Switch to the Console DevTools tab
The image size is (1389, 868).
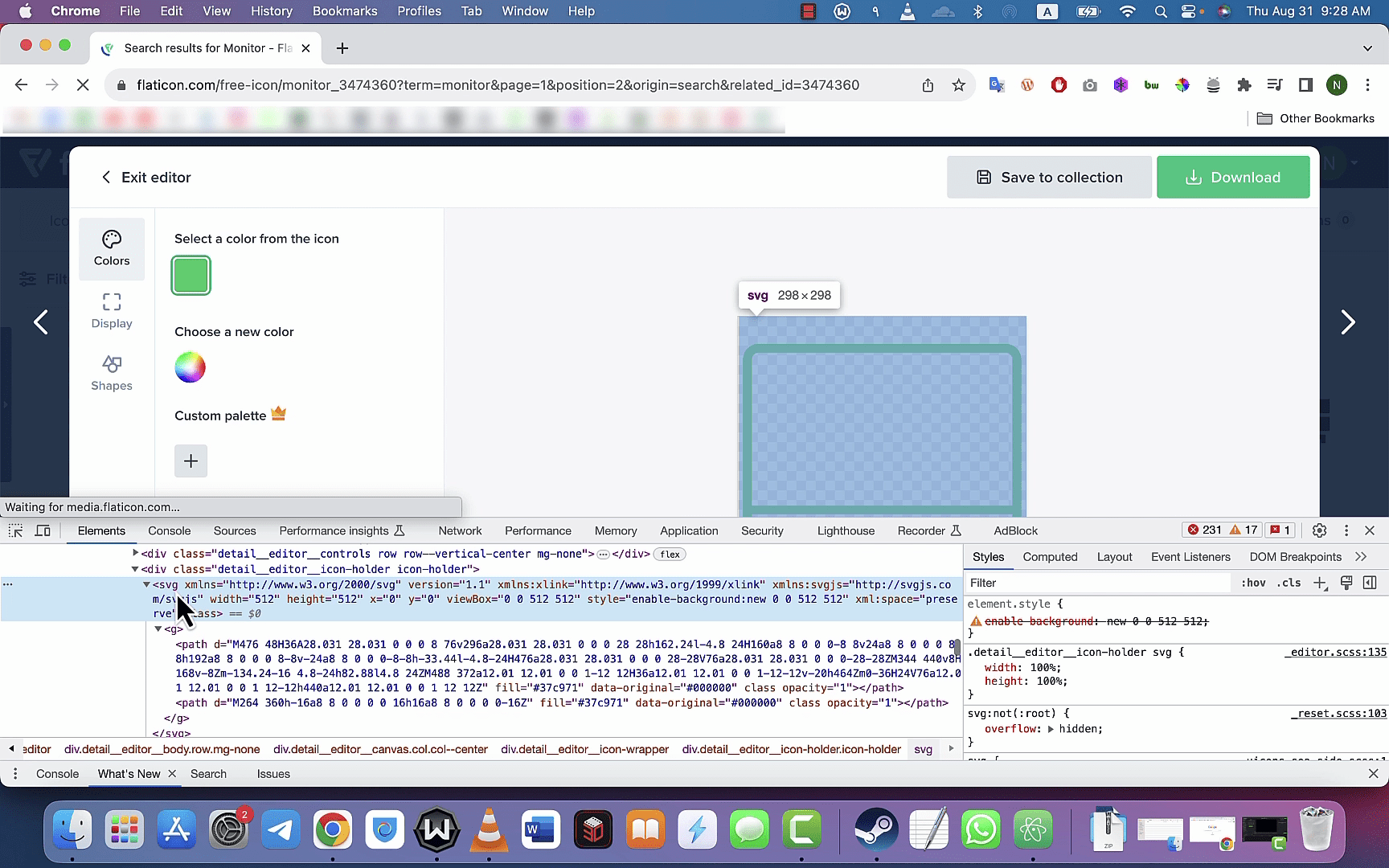170,530
